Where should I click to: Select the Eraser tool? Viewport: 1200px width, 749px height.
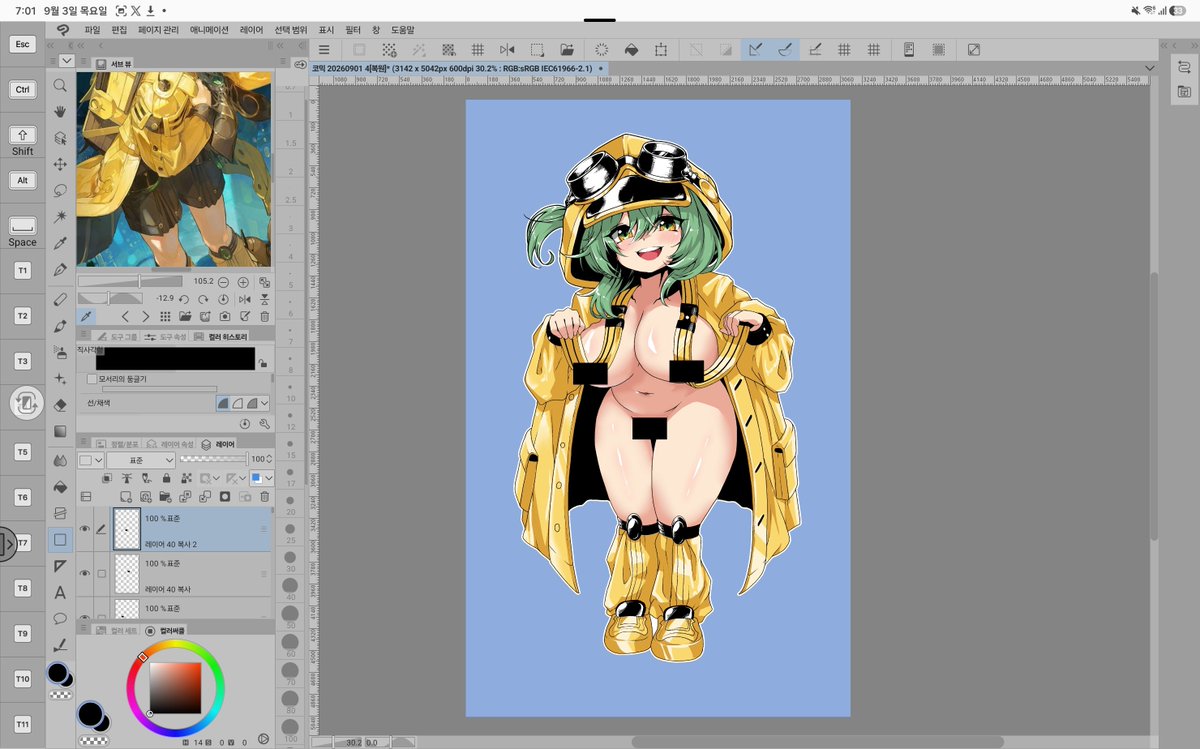tap(60, 405)
